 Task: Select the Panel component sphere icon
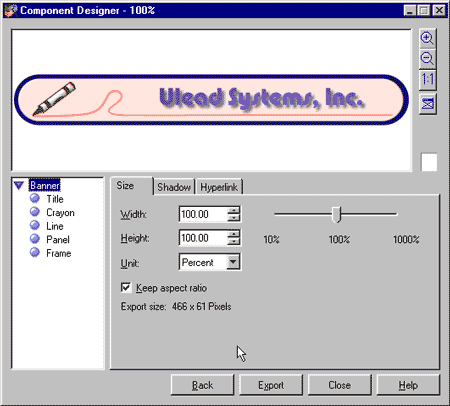point(35,239)
